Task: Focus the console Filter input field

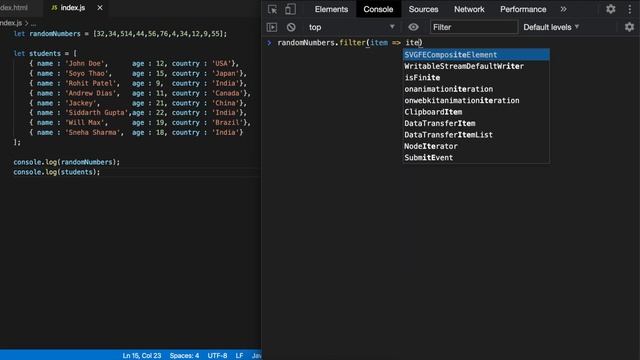Action: [473, 27]
